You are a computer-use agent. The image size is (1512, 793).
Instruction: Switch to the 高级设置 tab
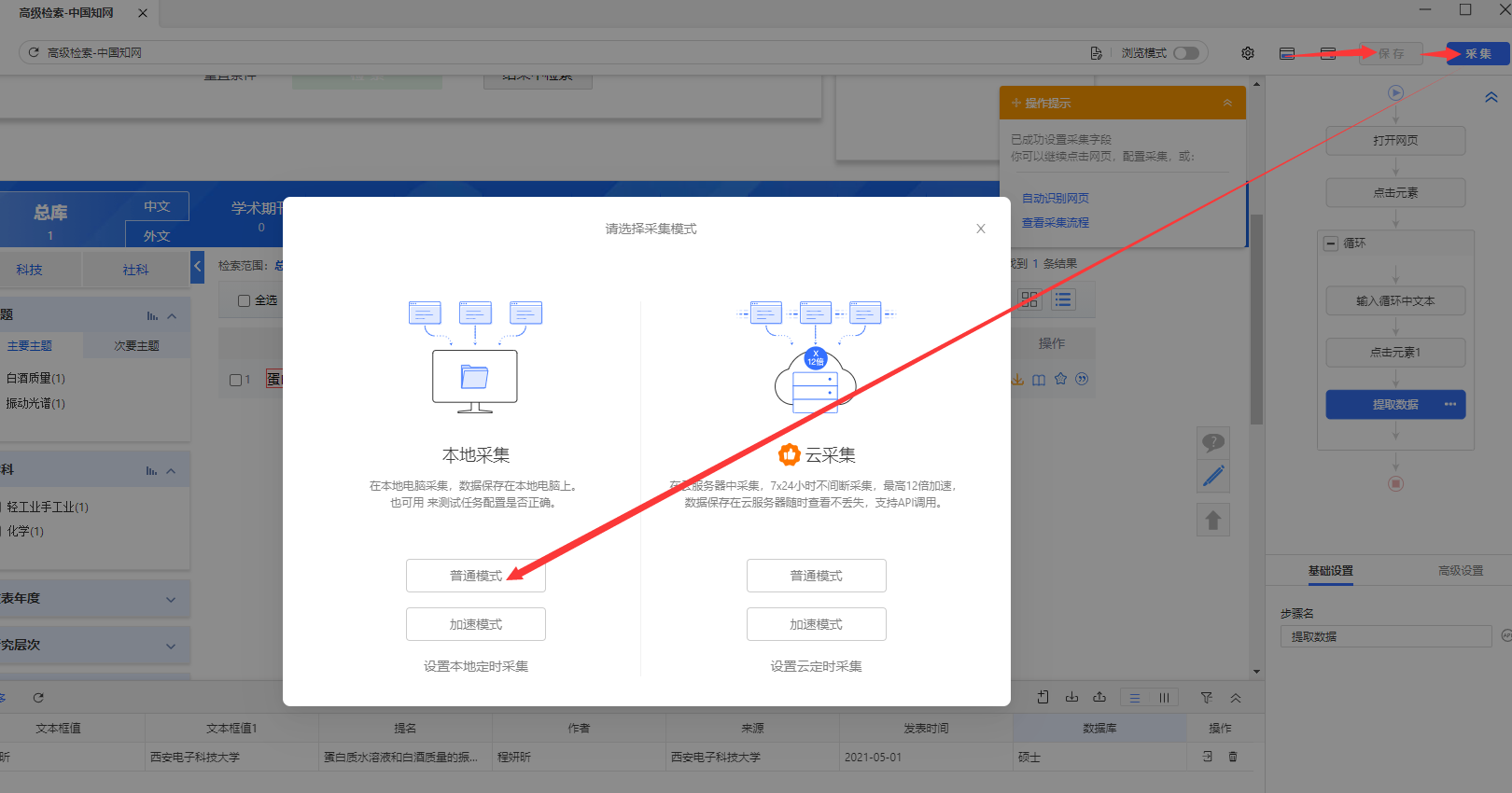coord(1461,571)
